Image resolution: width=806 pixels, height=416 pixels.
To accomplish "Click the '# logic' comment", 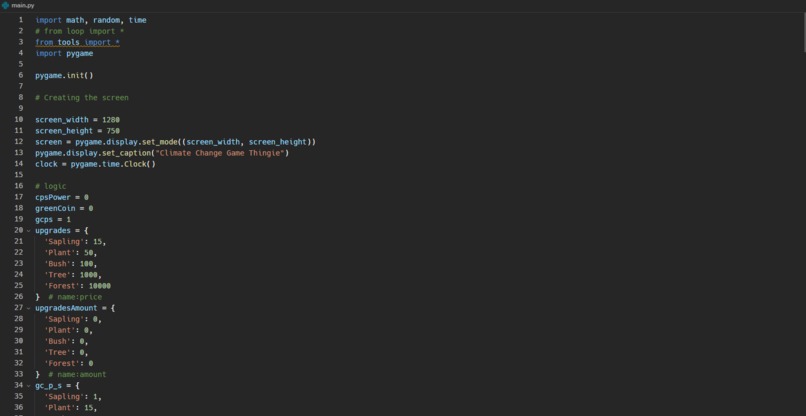I will click(x=51, y=186).
